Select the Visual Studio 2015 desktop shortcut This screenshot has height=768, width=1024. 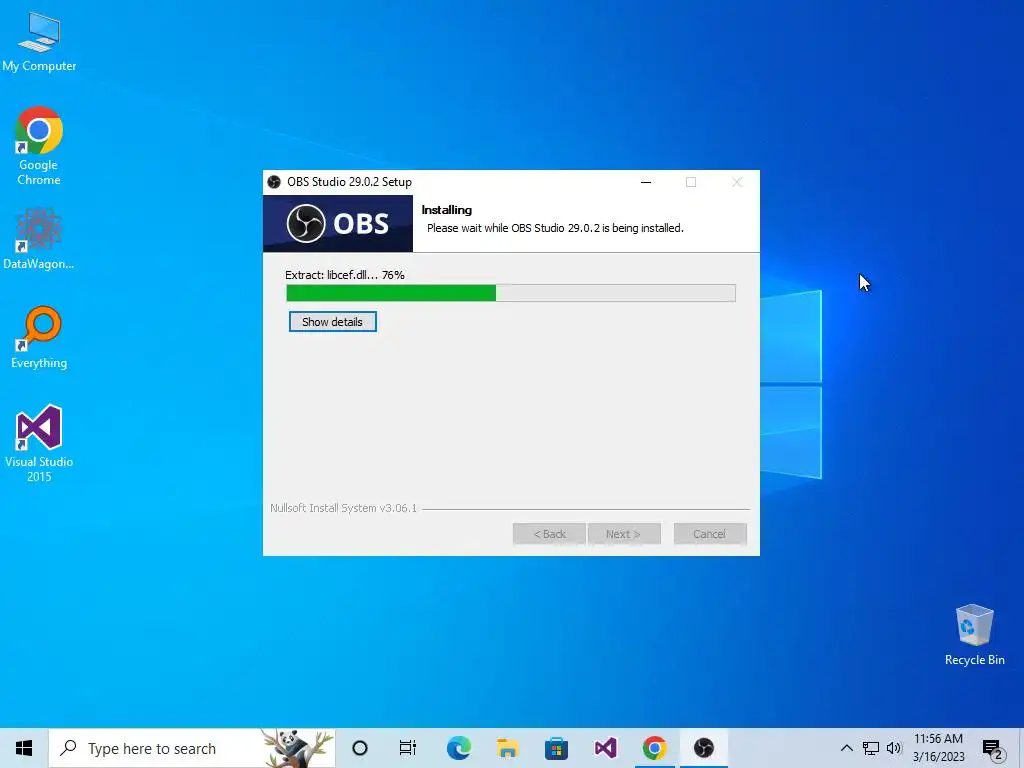click(39, 444)
